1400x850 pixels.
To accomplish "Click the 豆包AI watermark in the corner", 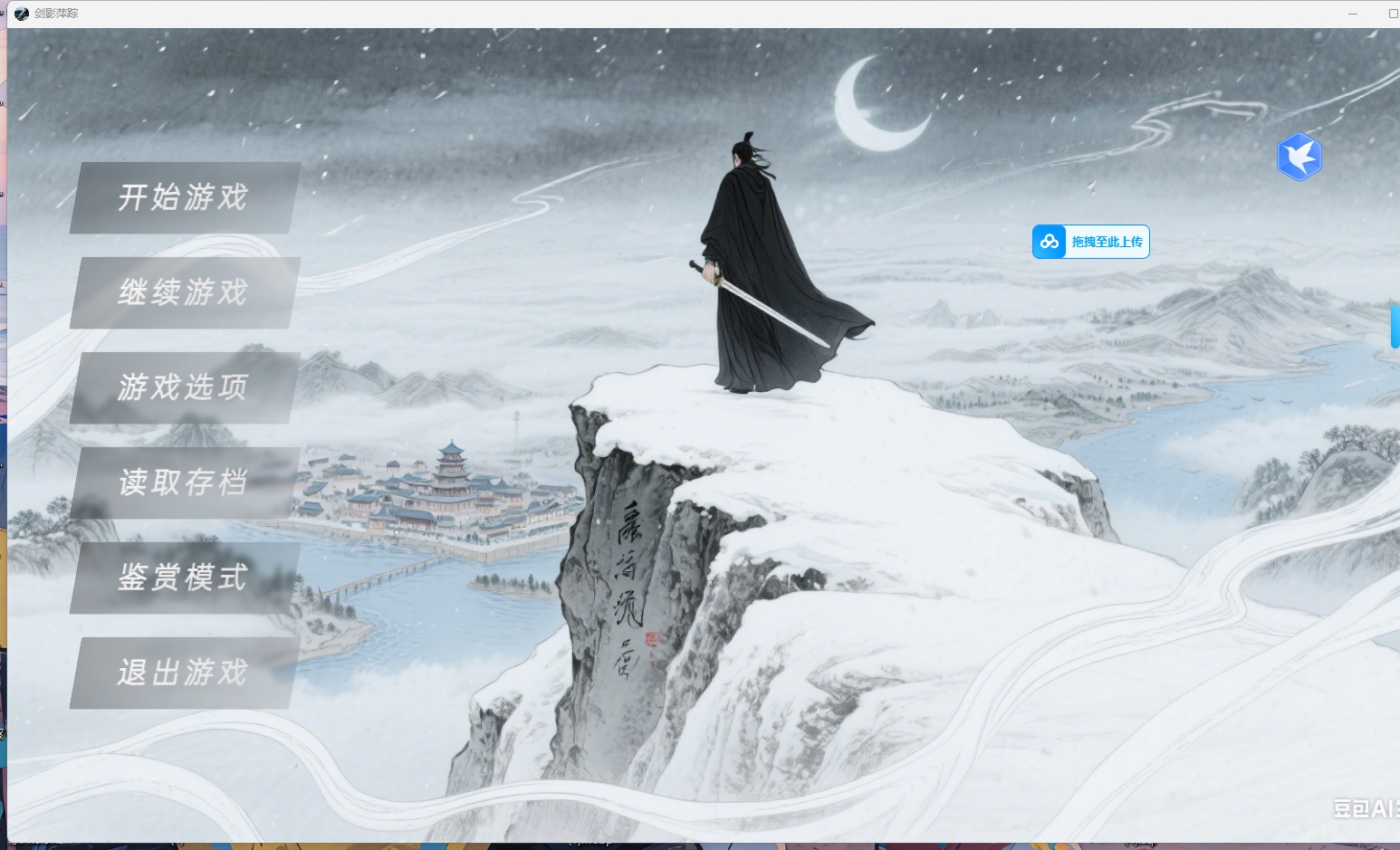I will 1365,807.
